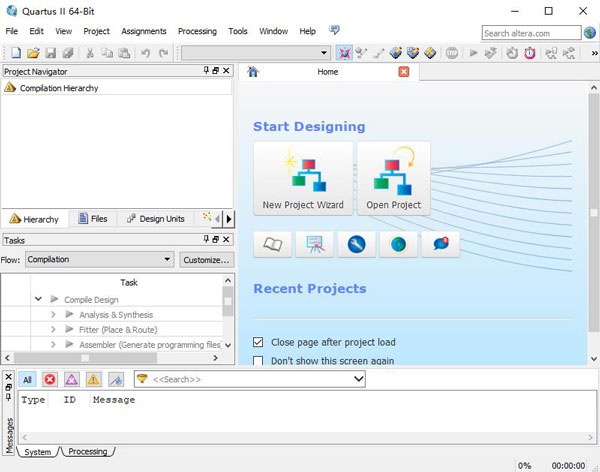Screen dimensions: 600x472
Task: Click the Save disk toolbar icon
Action: pyautogui.click(x=51, y=52)
